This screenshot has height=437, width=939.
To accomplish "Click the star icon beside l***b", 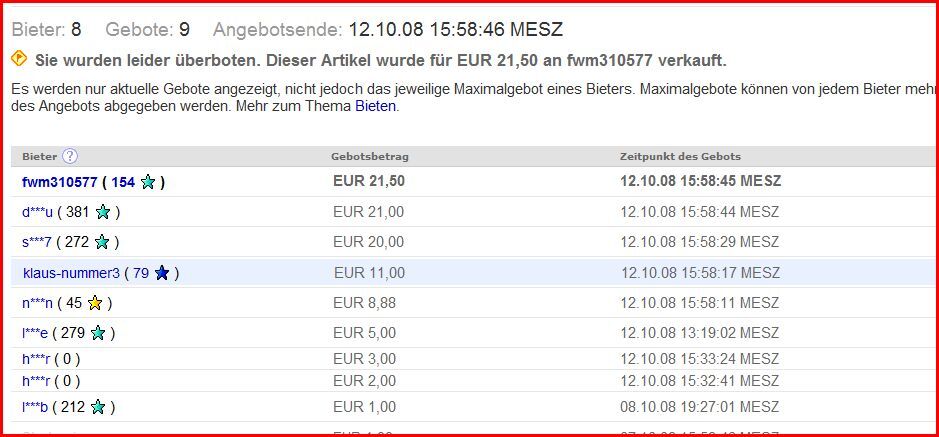I will coord(98,407).
